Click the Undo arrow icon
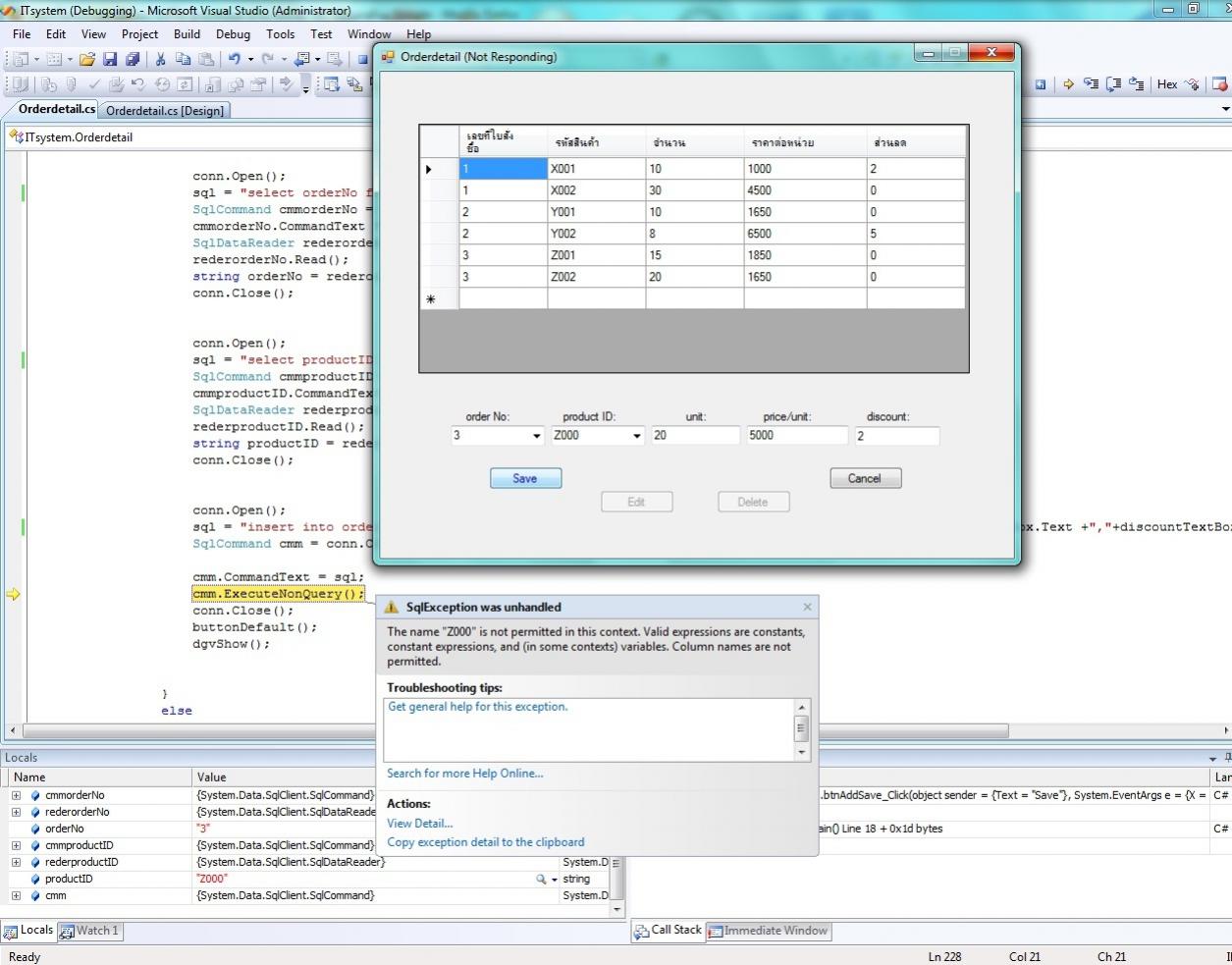The image size is (1232, 965). (x=235, y=60)
